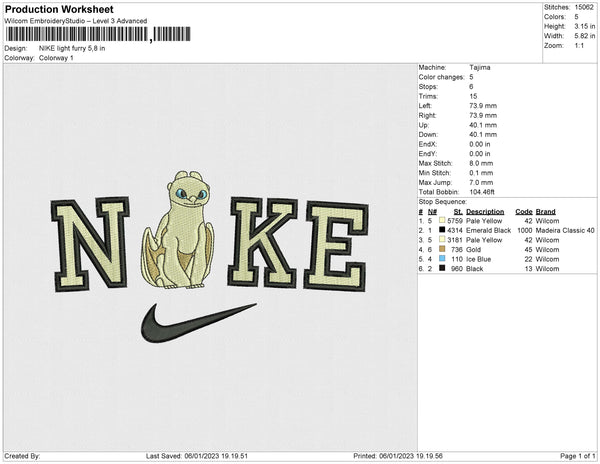Click the 'Color changes:' label
This screenshot has height=464, width=600.
click(441, 77)
